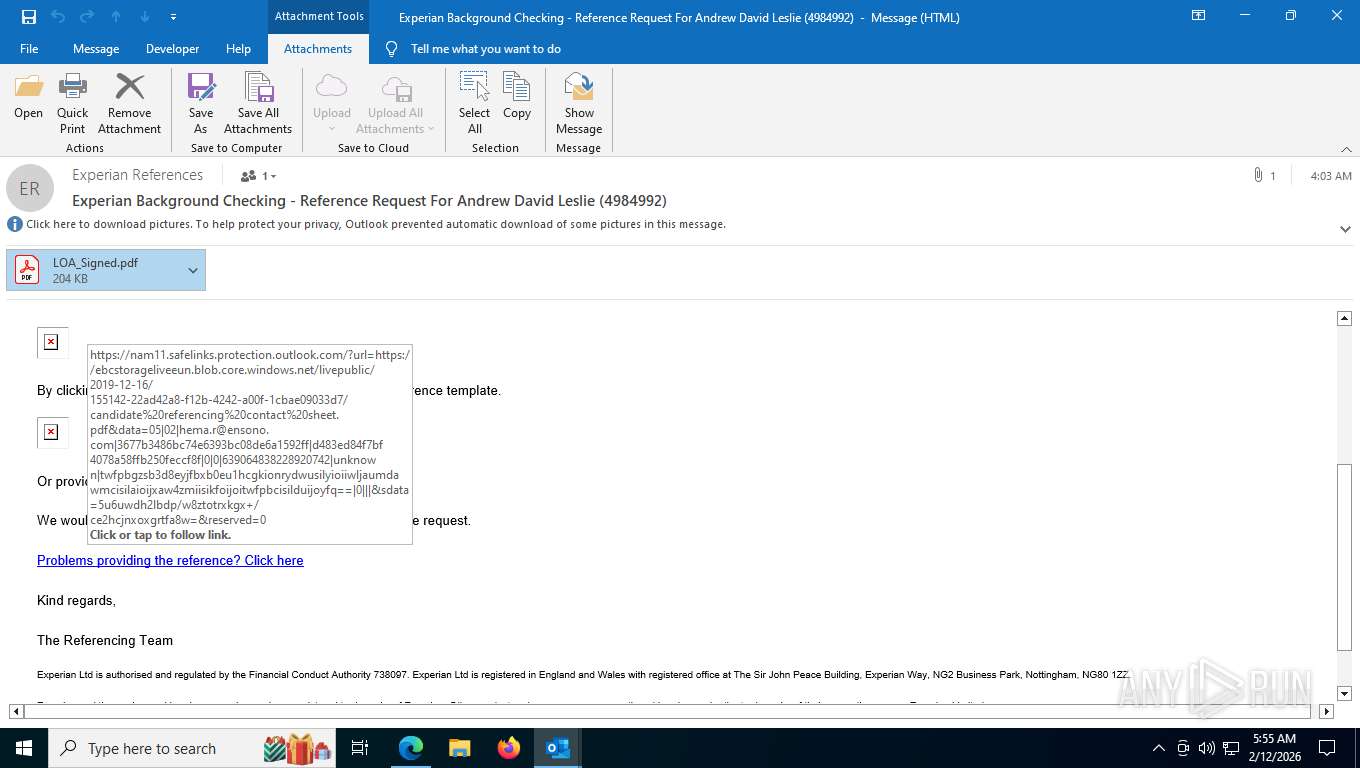Click horizontal scrollbar right arrow
This screenshot has height=768, width=1360.
point(1326,711)
